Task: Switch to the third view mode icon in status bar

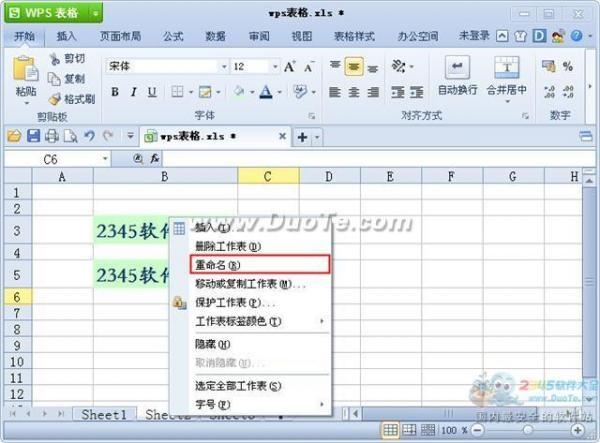Action: (x=428, y=430)
